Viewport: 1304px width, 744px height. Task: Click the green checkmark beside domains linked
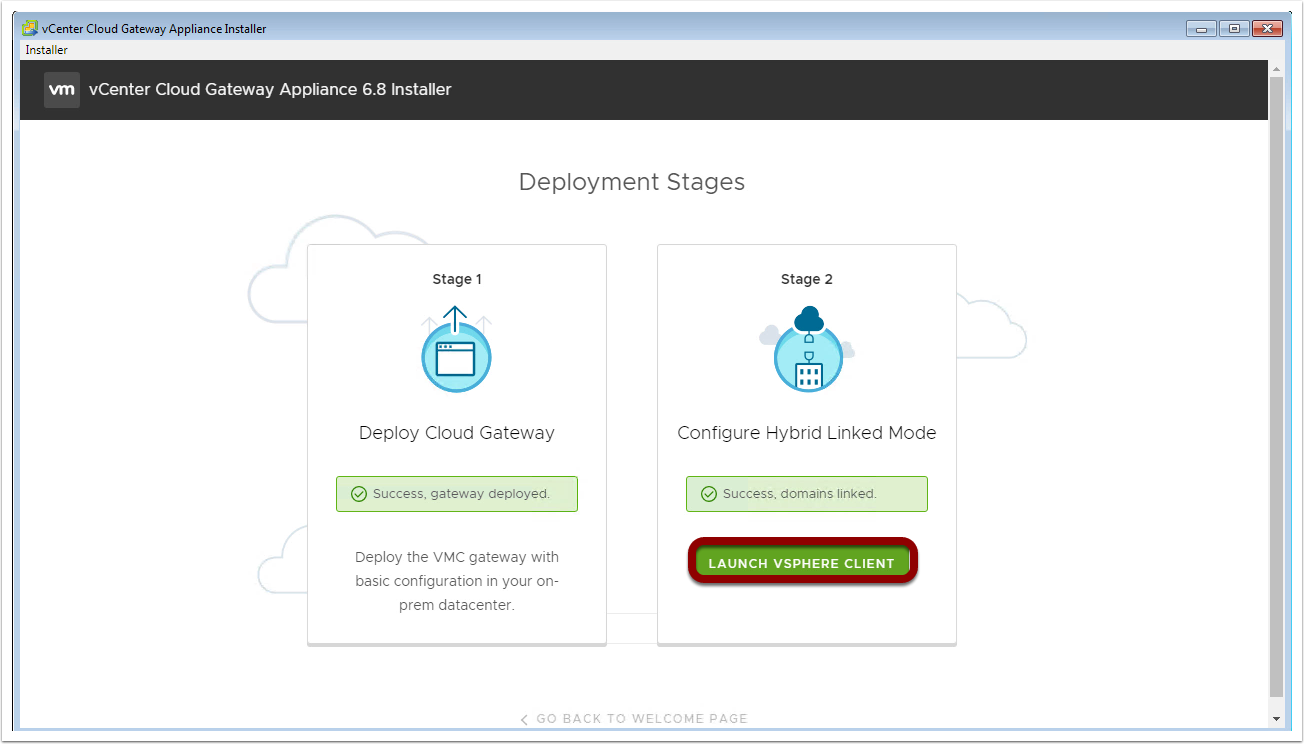[x=708, y=494]
